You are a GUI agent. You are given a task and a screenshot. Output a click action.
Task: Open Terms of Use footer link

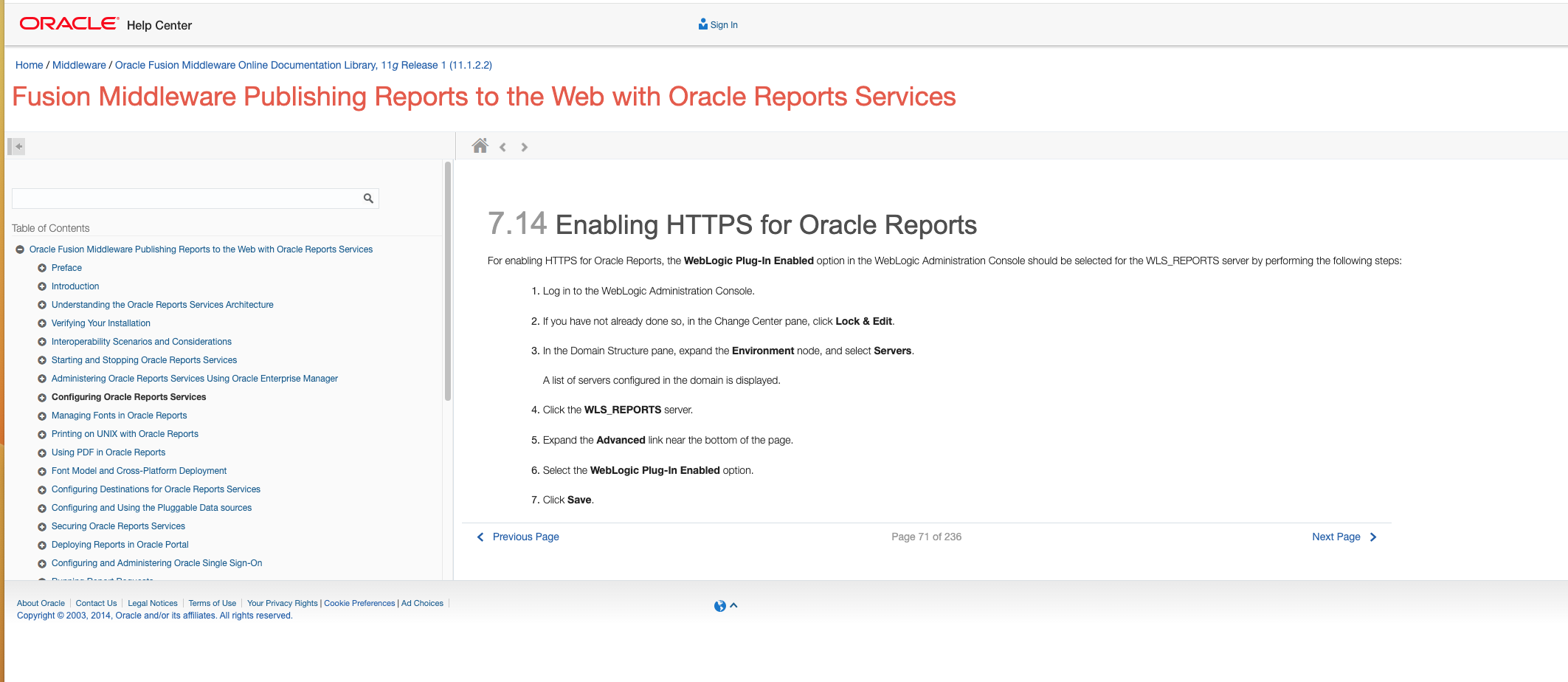[213, 603]
